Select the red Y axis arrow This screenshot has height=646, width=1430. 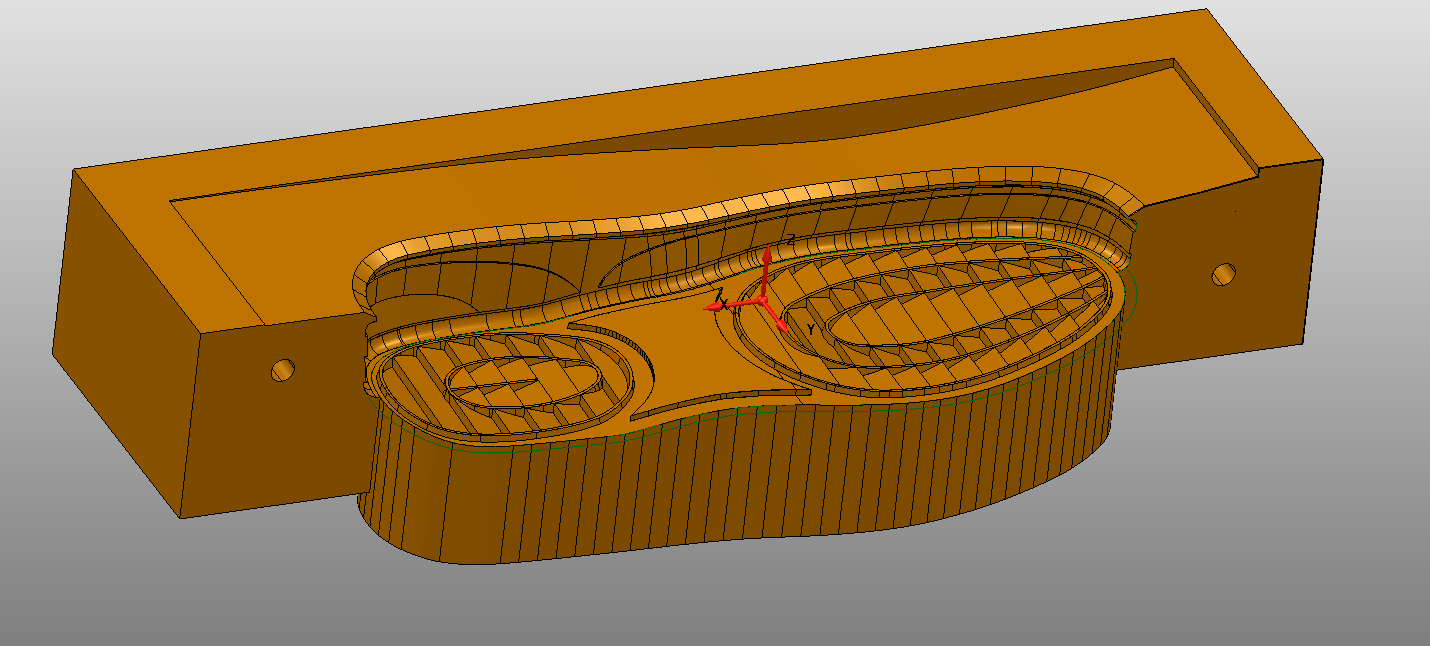(x=778, y=320)
